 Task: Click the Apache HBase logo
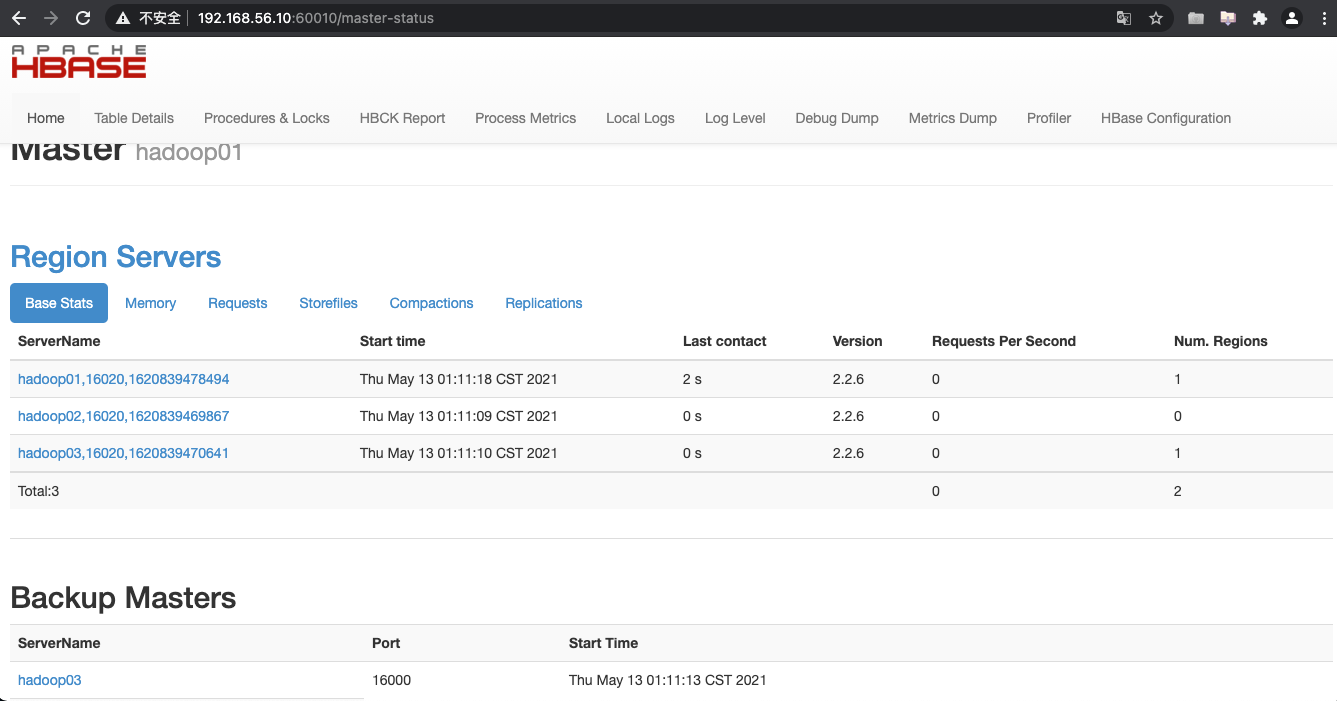[x=79, y=61]
